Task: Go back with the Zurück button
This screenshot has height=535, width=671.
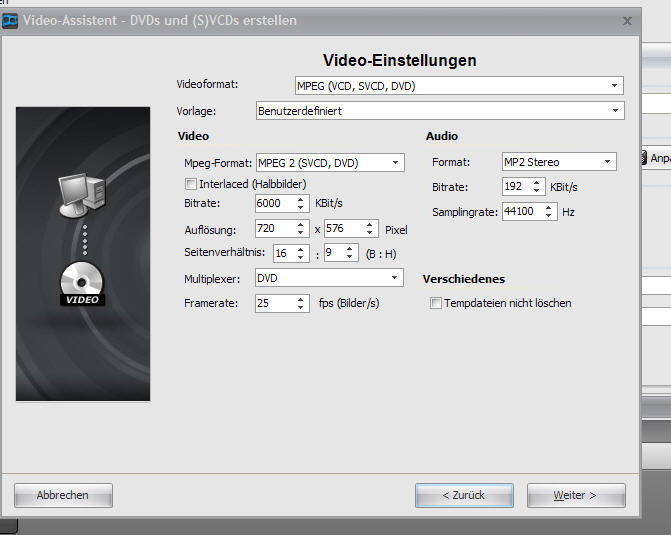Action: pyautogui.click(x=464, y=495)
